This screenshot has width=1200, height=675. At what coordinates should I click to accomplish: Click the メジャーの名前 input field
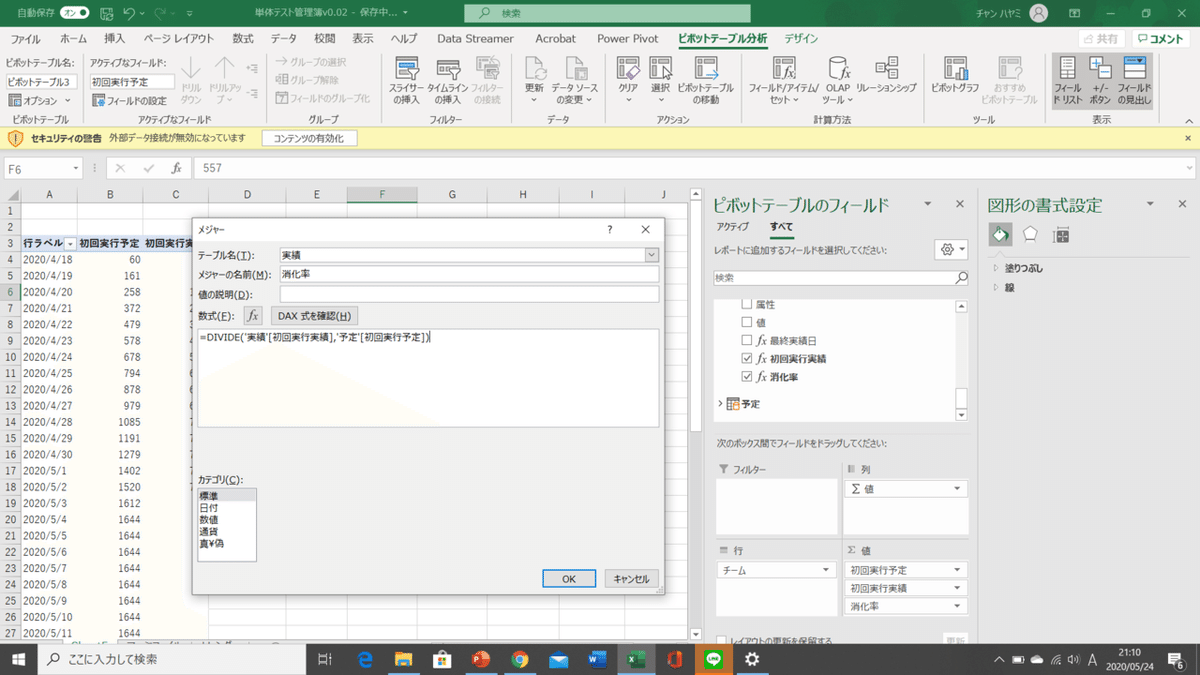[469, 274]
